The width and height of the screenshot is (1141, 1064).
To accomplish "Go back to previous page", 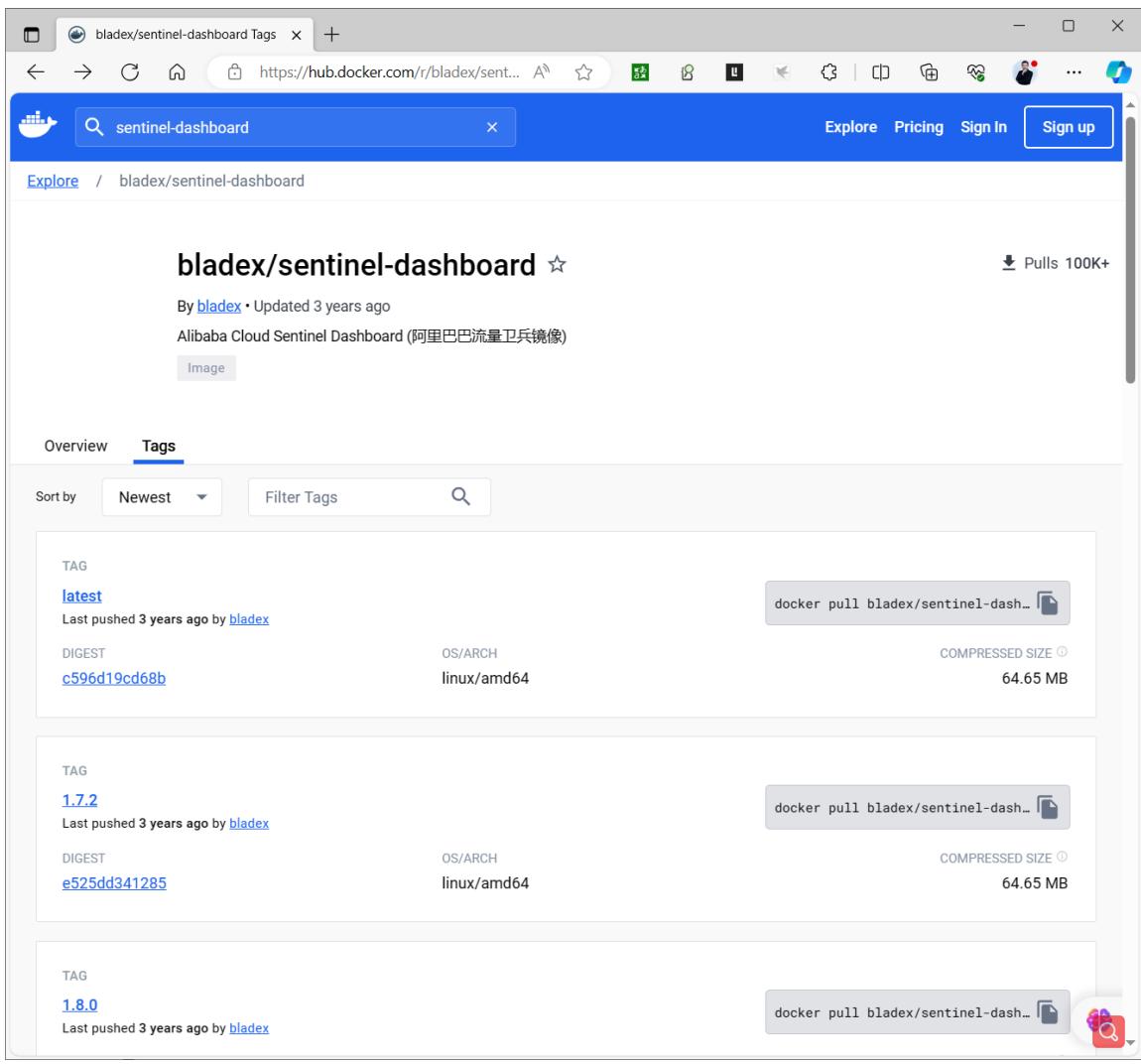I will [x=36, y=72].
